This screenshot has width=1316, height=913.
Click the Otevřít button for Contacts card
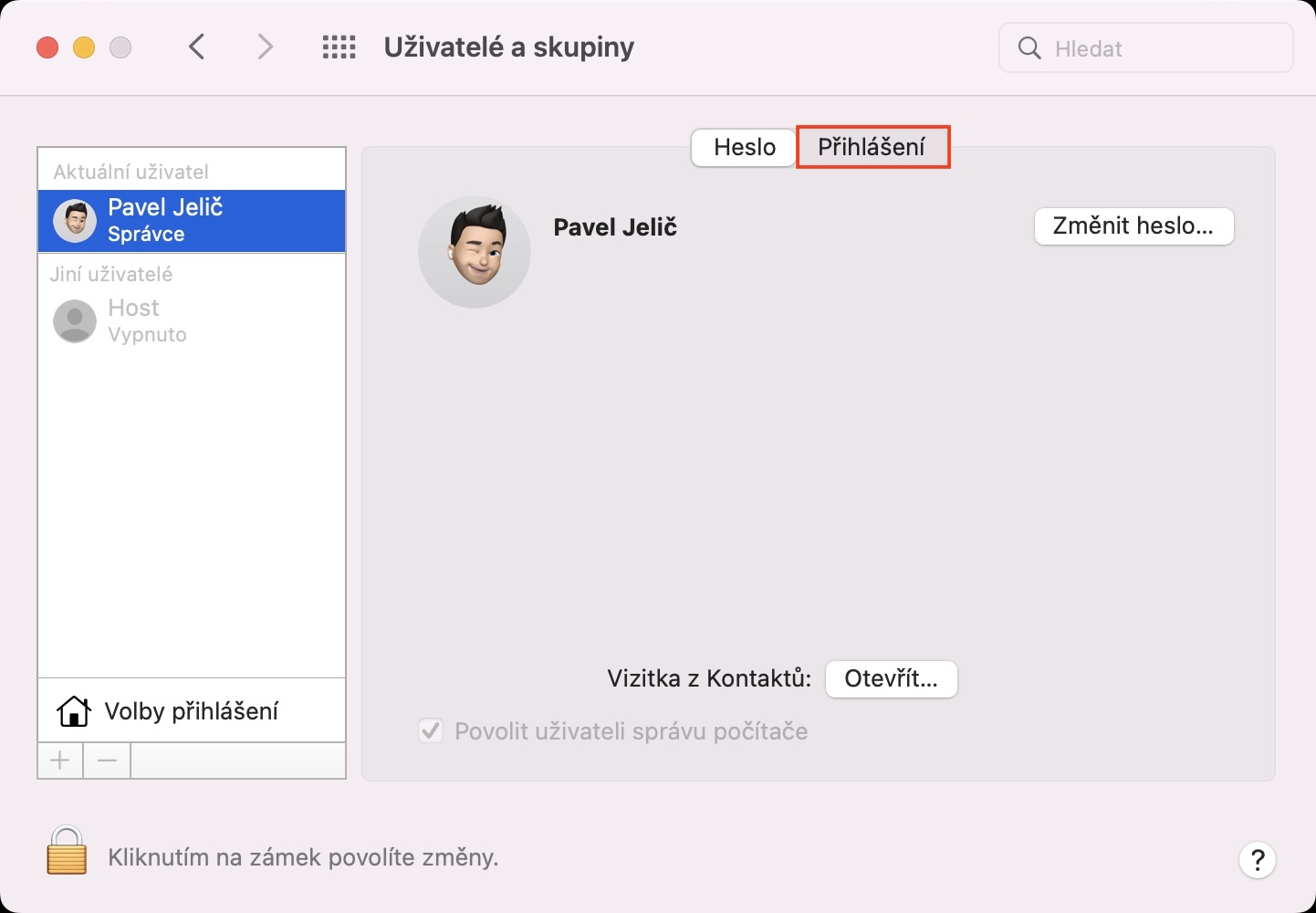tap(891, 679)
